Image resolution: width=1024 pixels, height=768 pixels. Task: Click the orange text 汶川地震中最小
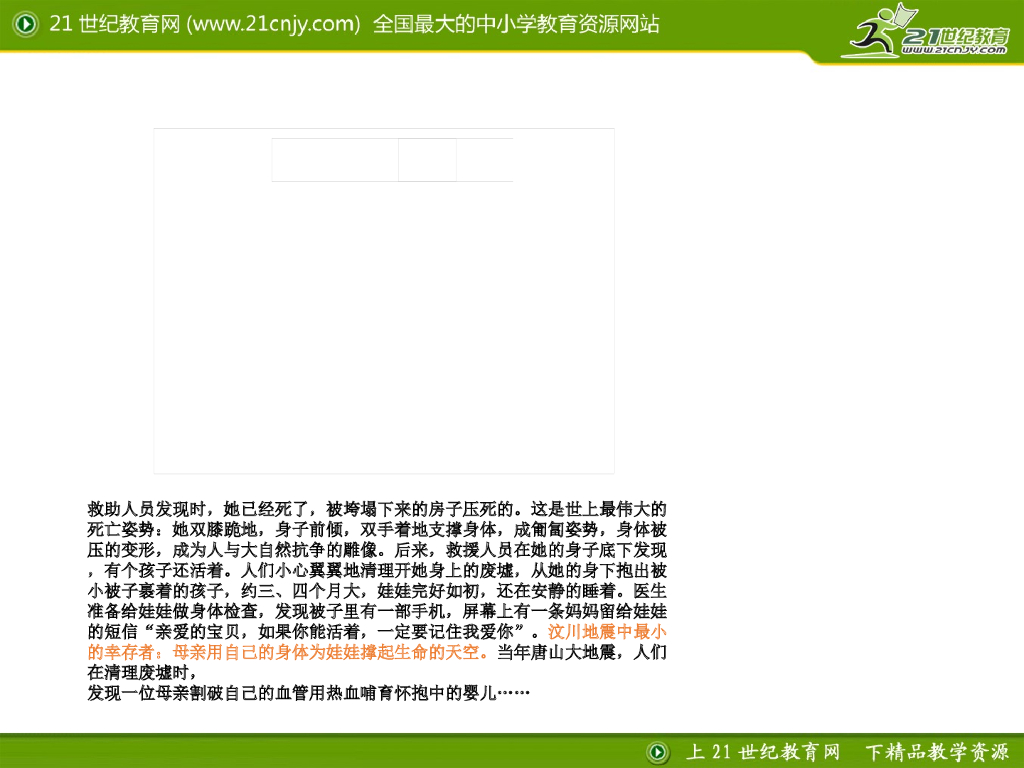click(607, 632)
